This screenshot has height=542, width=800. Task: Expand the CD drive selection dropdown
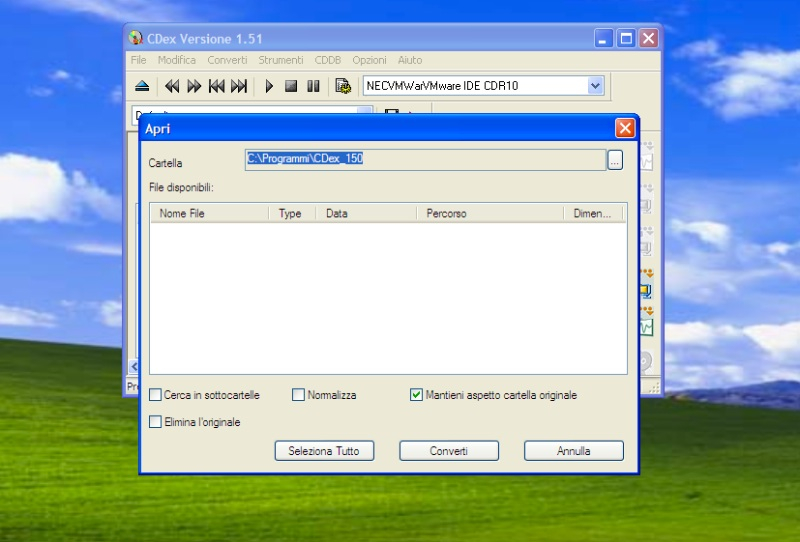pyautogui.click(x=595, y=86)
